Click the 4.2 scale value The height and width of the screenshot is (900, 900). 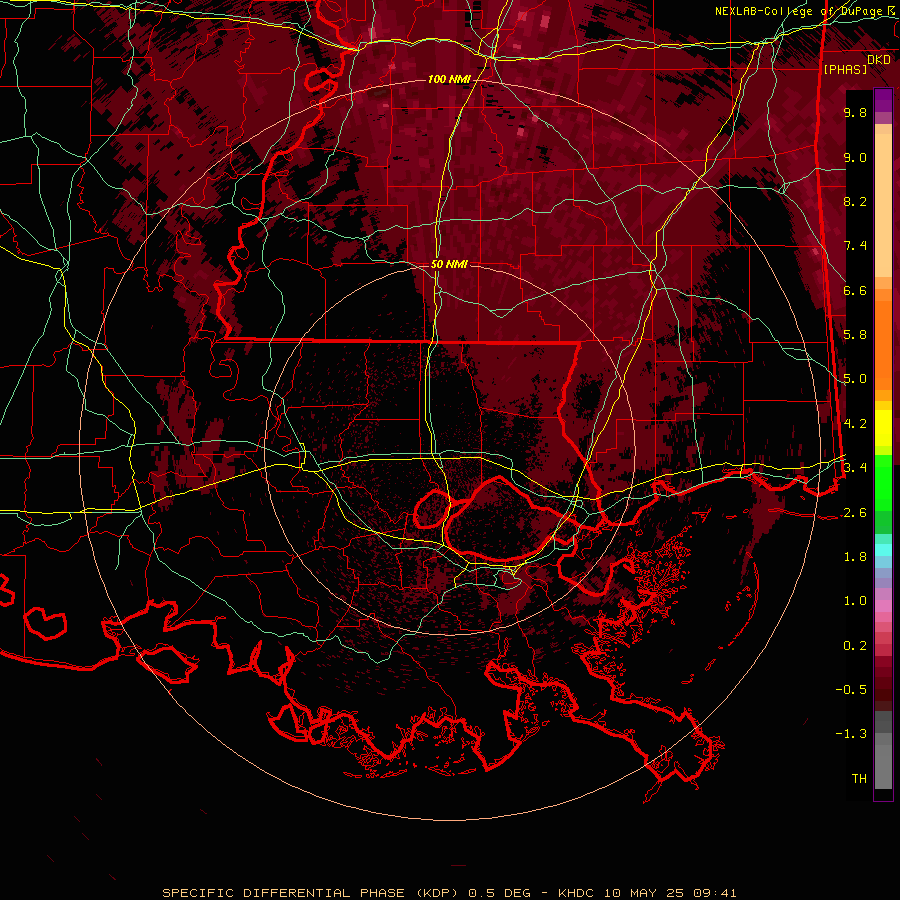pos(855,424)
